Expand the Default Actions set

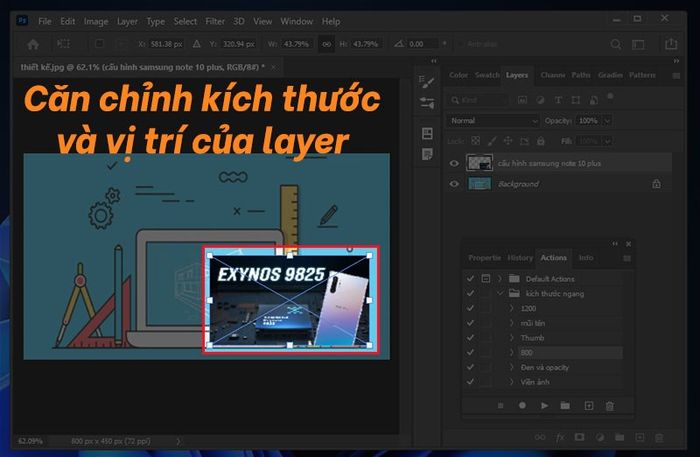500,278
